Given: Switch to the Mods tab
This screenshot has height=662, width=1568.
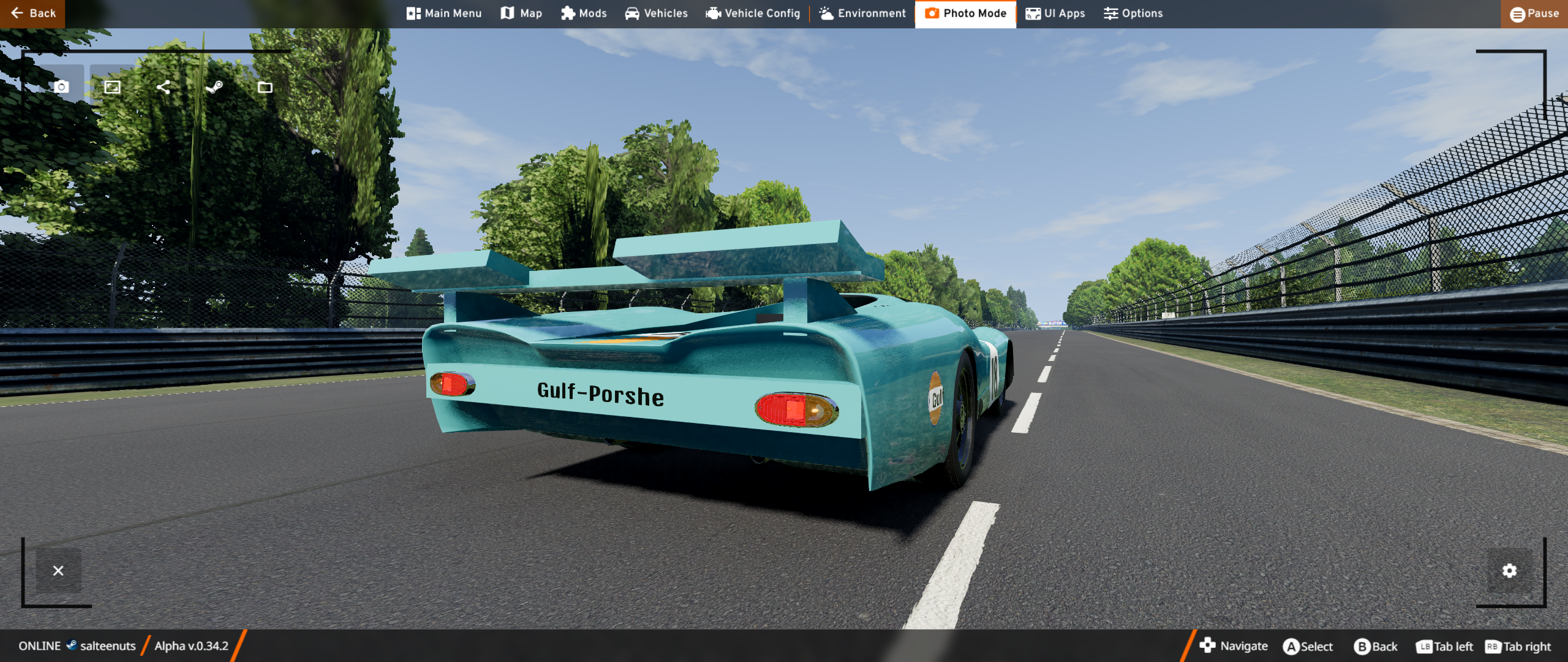Looking at the screenshot, I should tap(584, 13).
